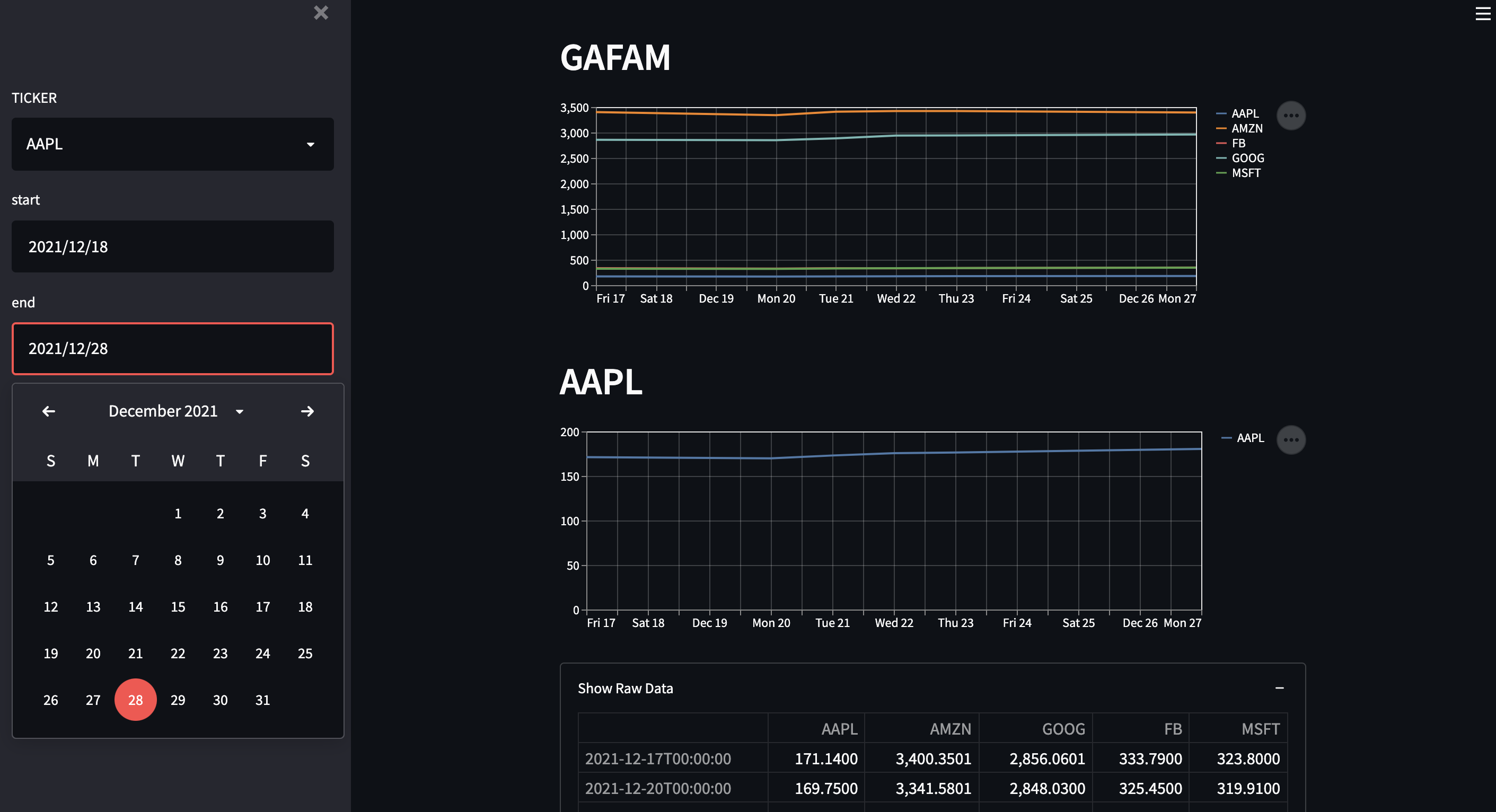1496x812 pixels.
Task: Select December 18 in the calendar
Action: [x=305, y=607]
